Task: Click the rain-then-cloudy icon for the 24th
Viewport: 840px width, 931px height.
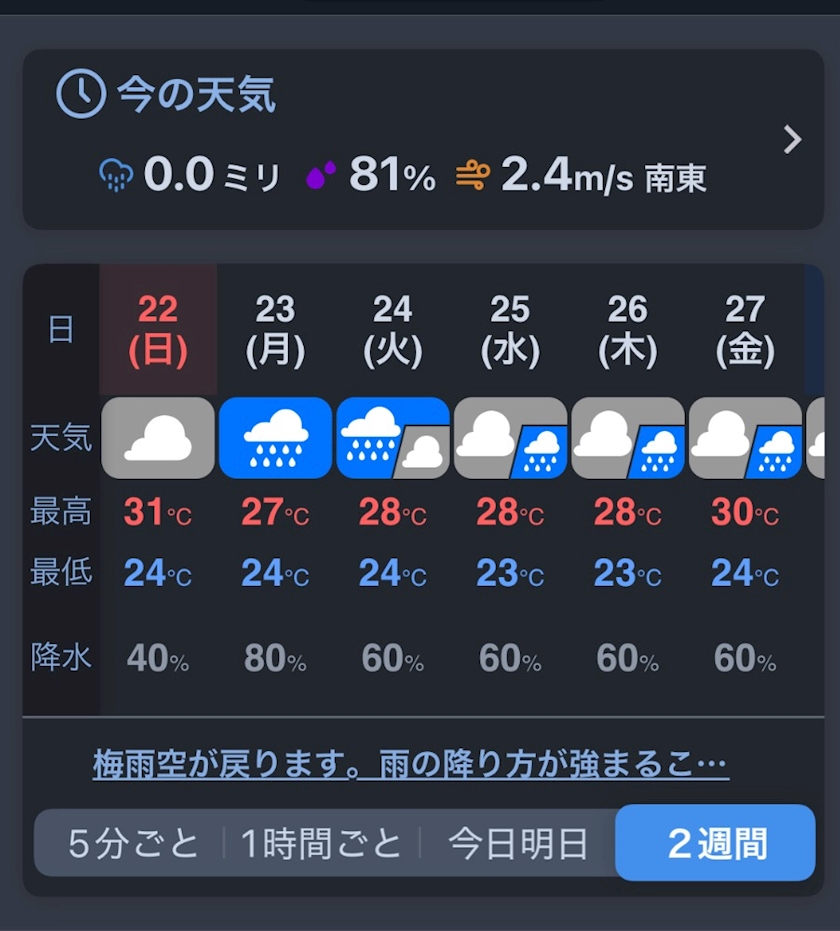Action: (x=393, y=438)
